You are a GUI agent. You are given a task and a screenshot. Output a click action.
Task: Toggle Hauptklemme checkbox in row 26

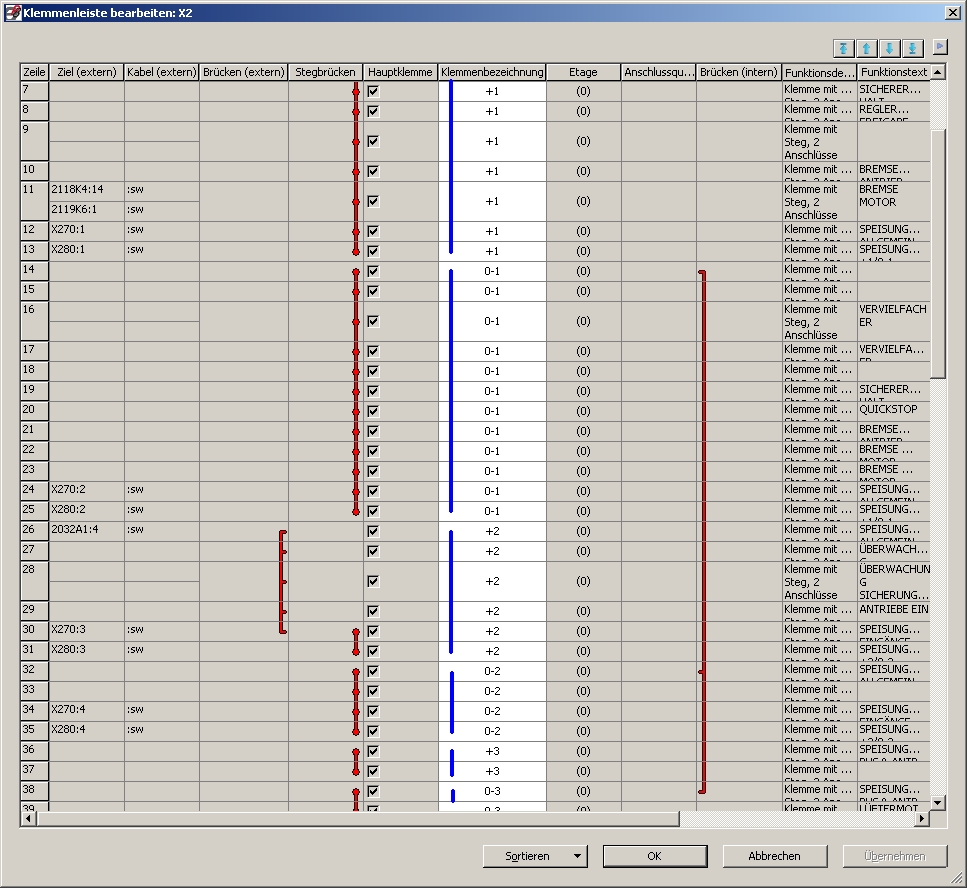373,531
